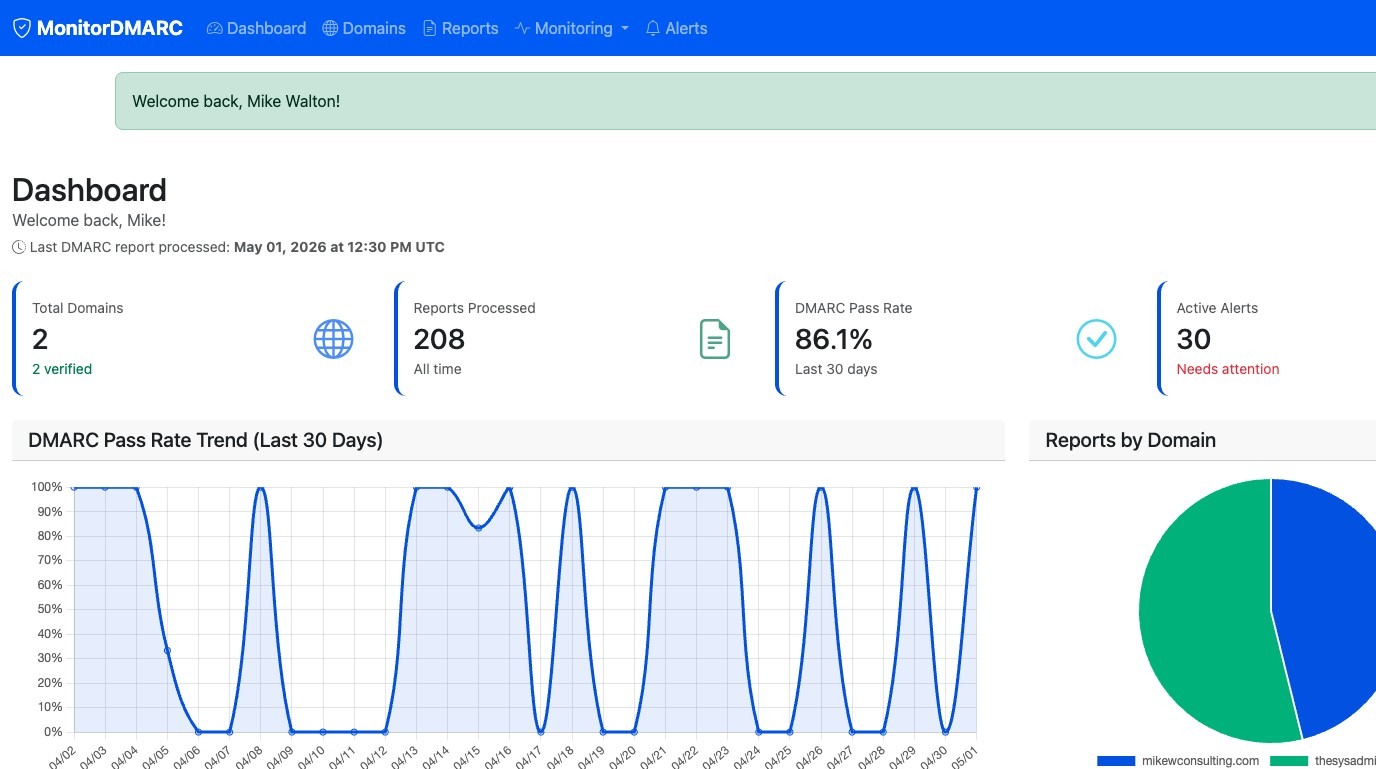Click the 'All time' text under 208
Screen dimensions: 1376x769
pos(438,369)
